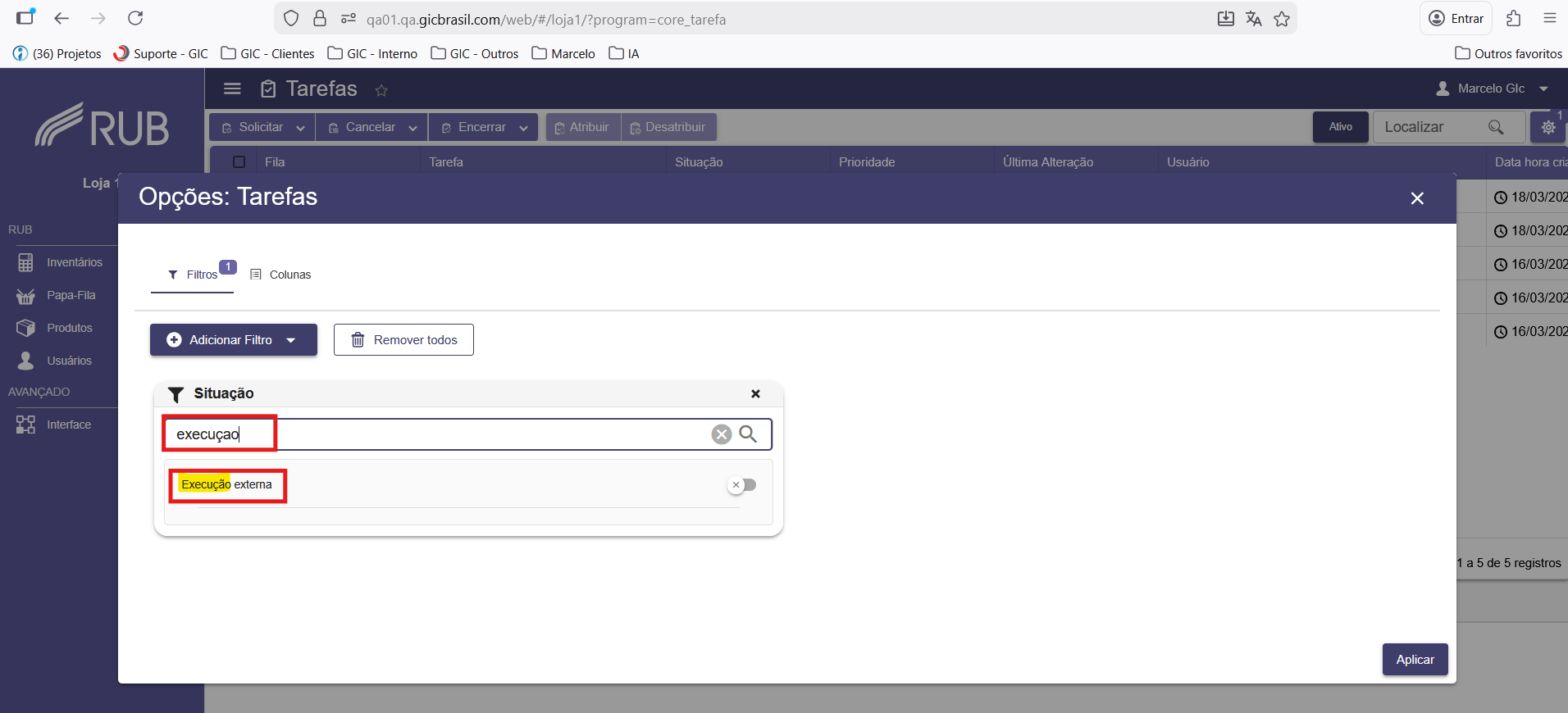The image size is (1568, 713).
Task: Toggle the Execução externa switch
Action: [742, 485]
